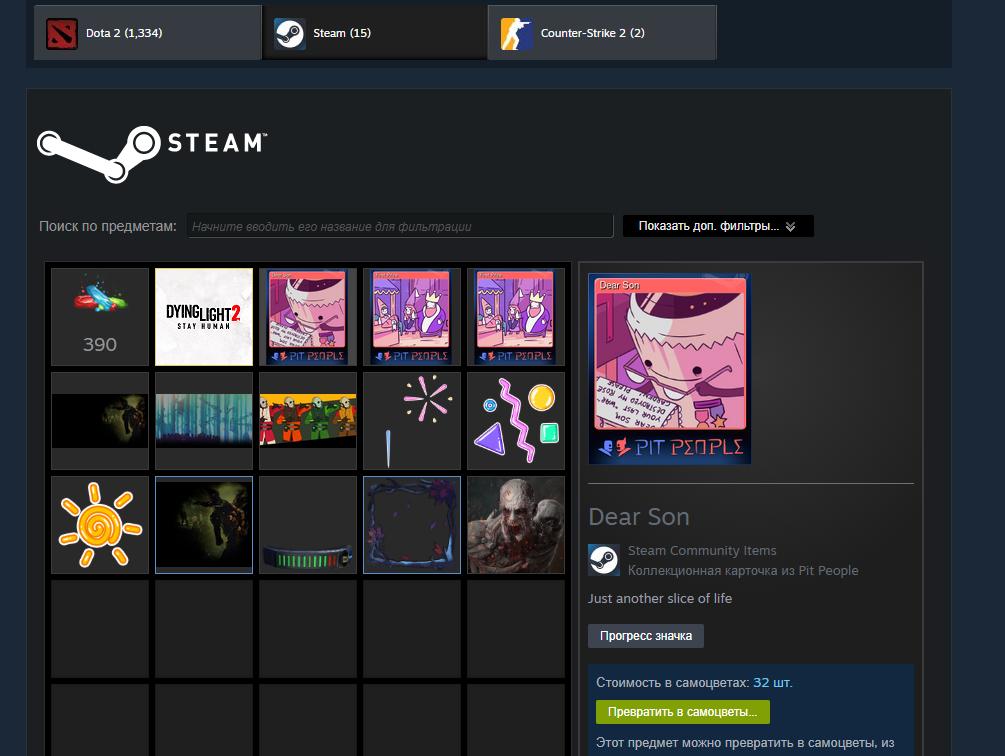Select the fireworks sticker item

tap(412, 421)
